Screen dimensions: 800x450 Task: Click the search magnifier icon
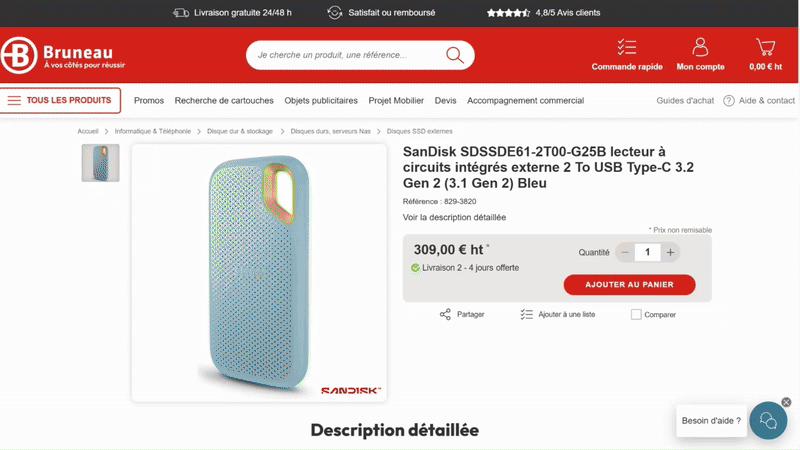455,55
